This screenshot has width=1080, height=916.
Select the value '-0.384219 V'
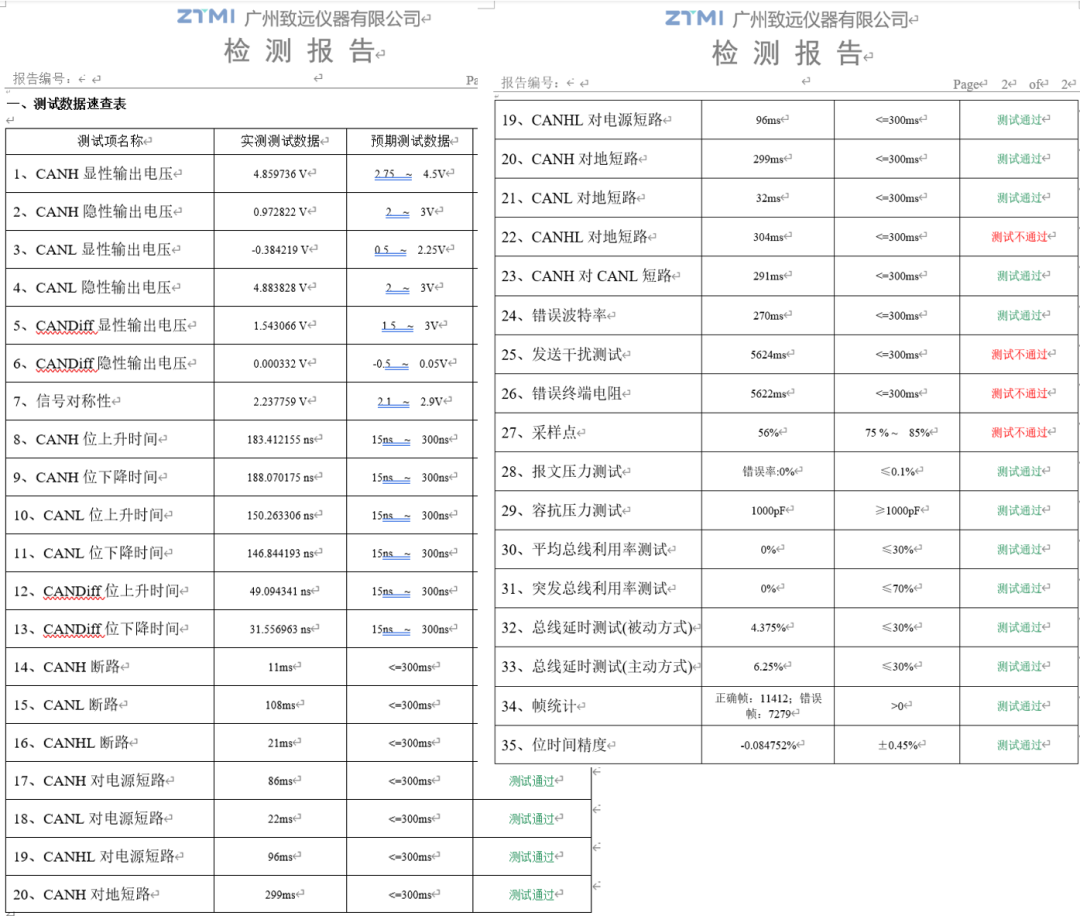coord(280,250)
